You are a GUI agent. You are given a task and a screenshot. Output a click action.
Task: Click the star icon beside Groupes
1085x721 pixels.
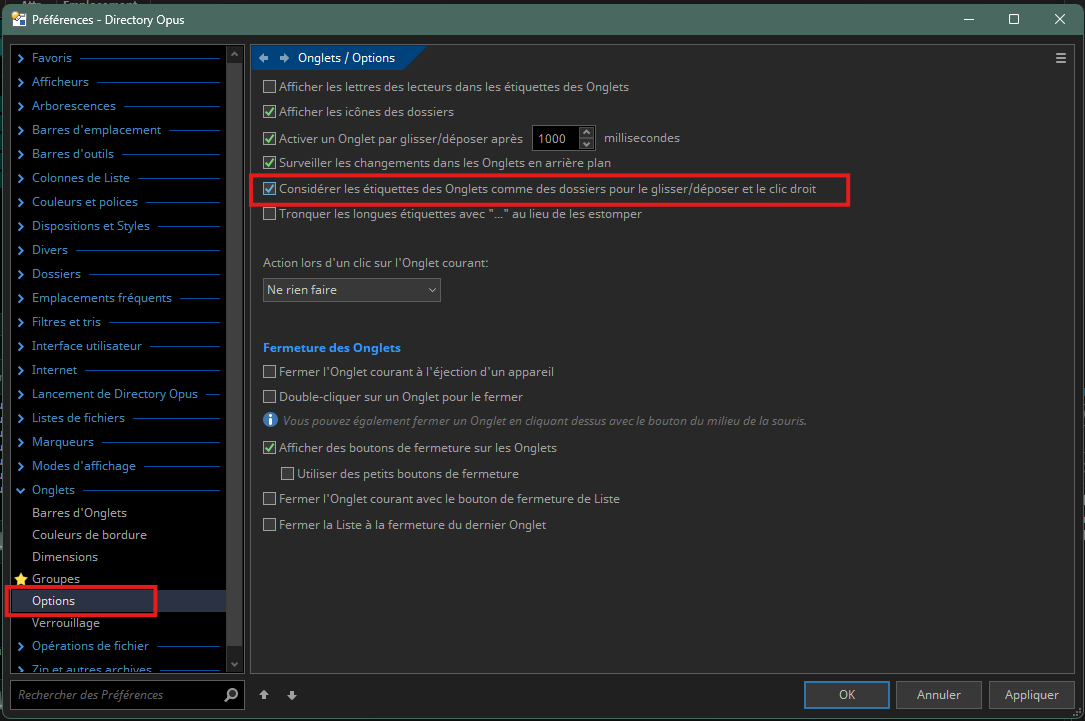click(x=21, y=578)
